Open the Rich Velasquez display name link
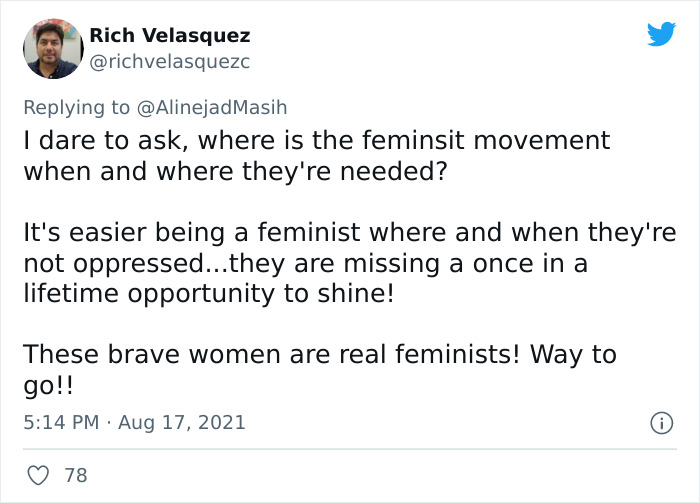The image size is (700, 503). coord(170,36)
